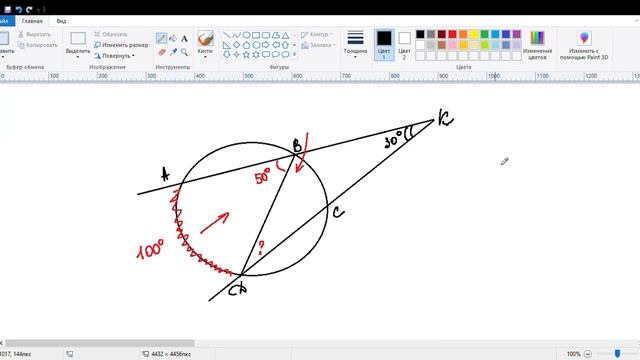This screenshot has width=640, height=360.
Task: Pick the purple color swatch
Action: coord(517,34)
